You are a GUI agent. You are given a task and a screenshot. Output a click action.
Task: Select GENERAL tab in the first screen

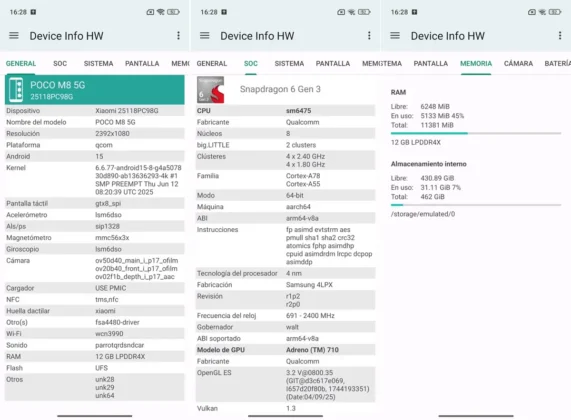[21, 63]
